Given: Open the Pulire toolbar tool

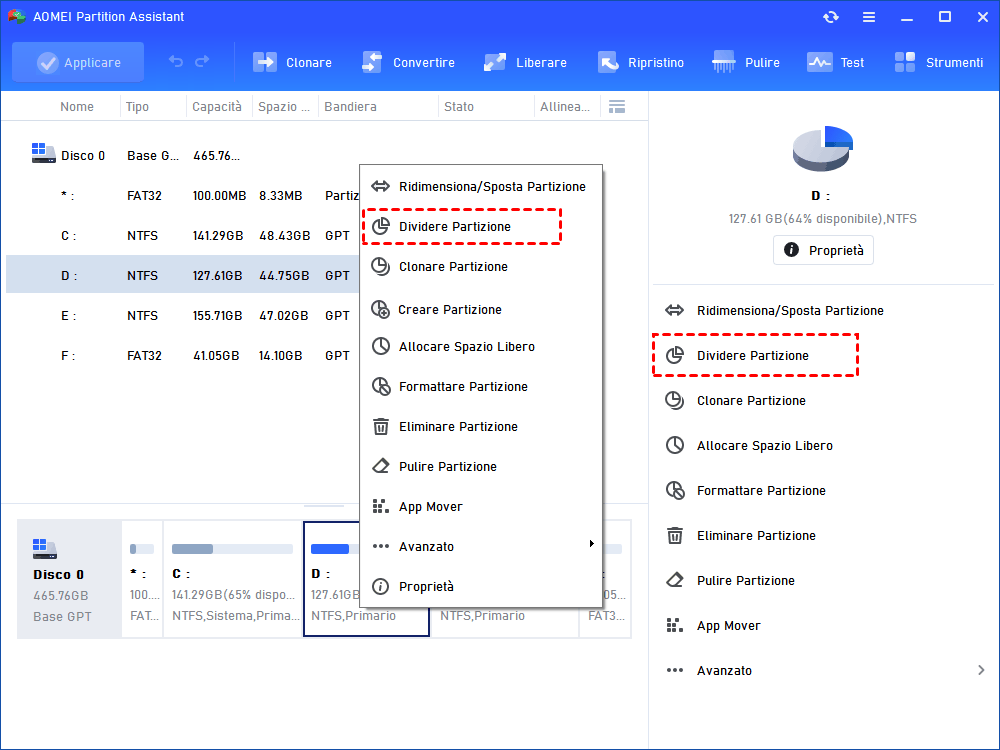Looking at the screenshot, I should click(x=746, y=62).
